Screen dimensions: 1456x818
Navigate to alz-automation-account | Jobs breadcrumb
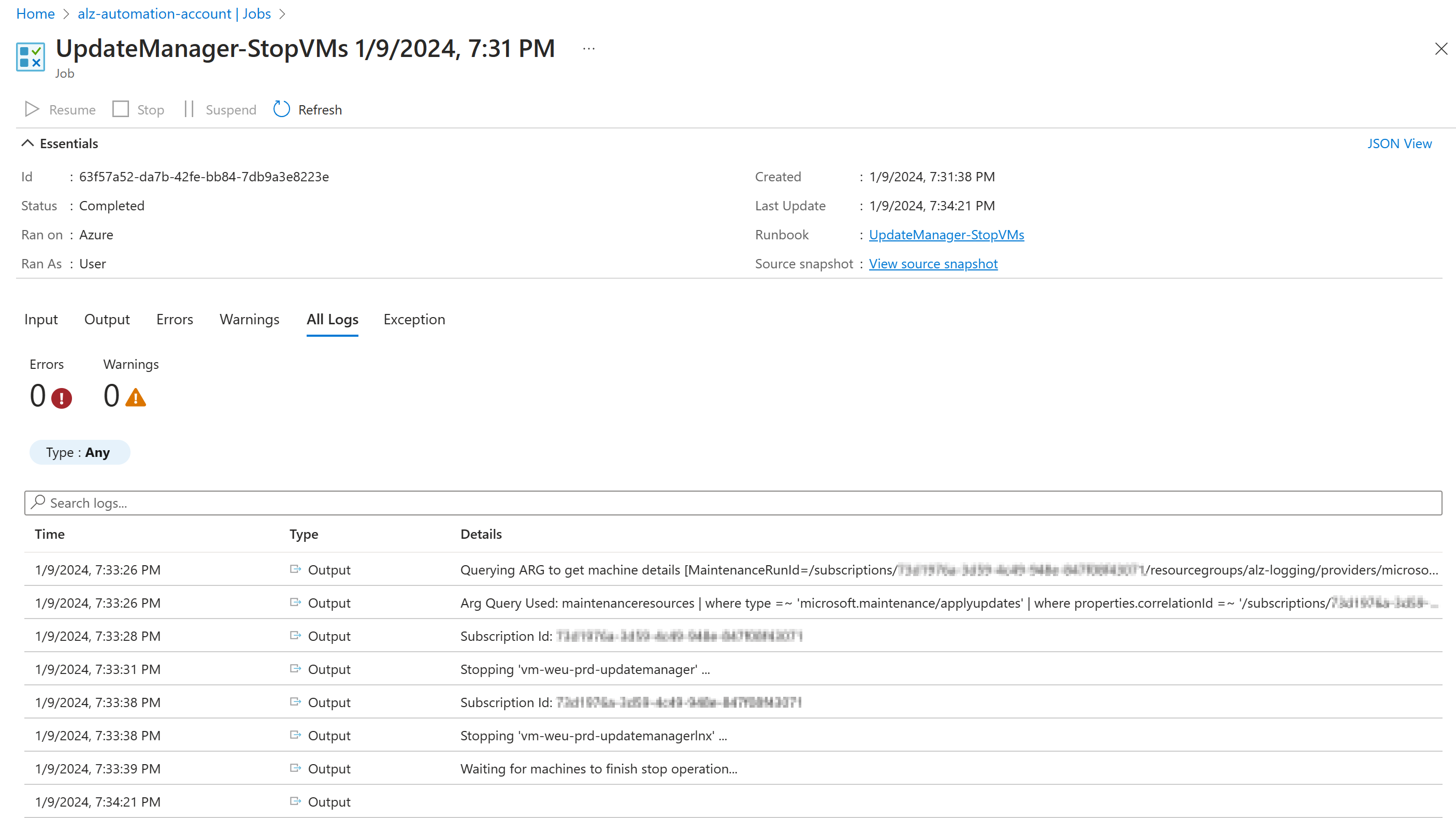click(x=174, y=13)
